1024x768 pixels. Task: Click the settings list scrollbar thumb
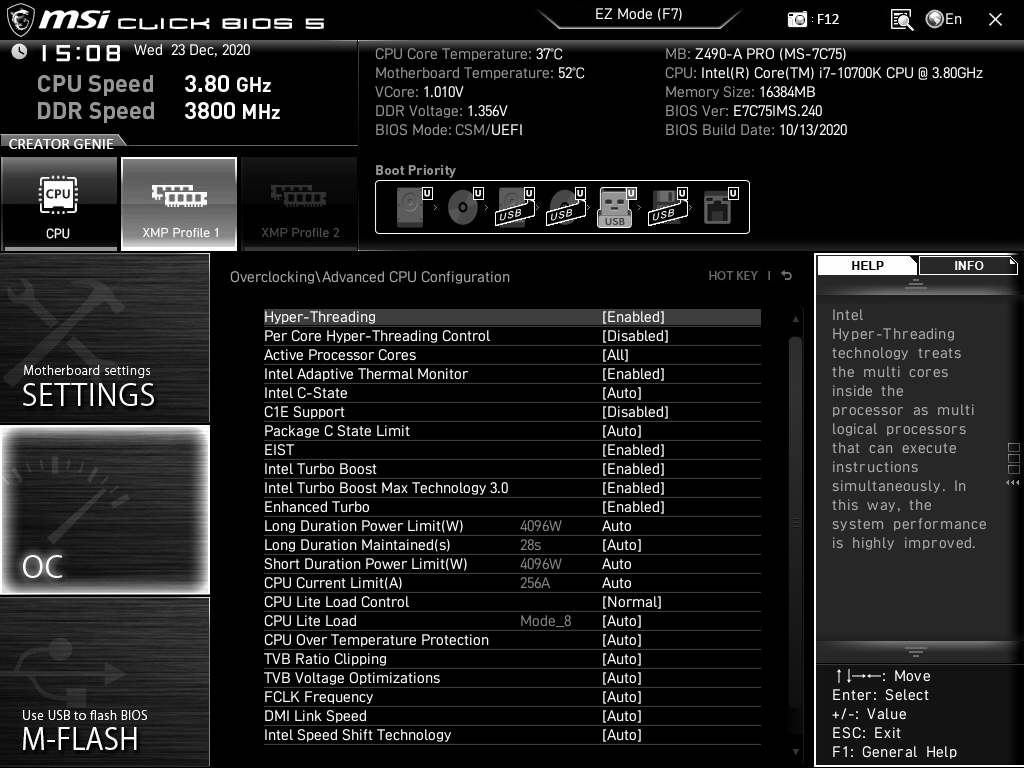point(795,522)
